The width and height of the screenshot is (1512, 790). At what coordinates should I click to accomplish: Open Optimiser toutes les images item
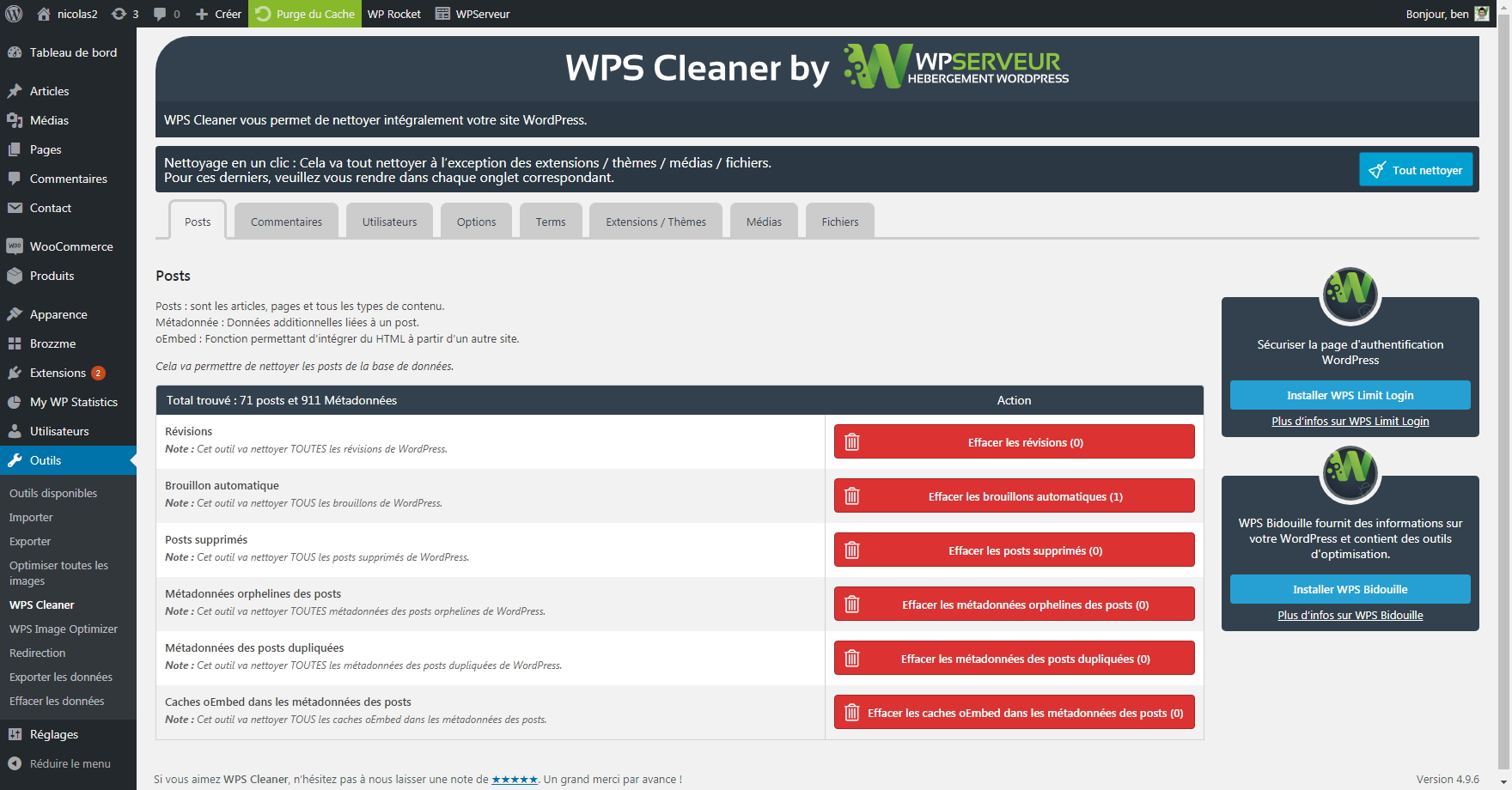pos(58,573)
